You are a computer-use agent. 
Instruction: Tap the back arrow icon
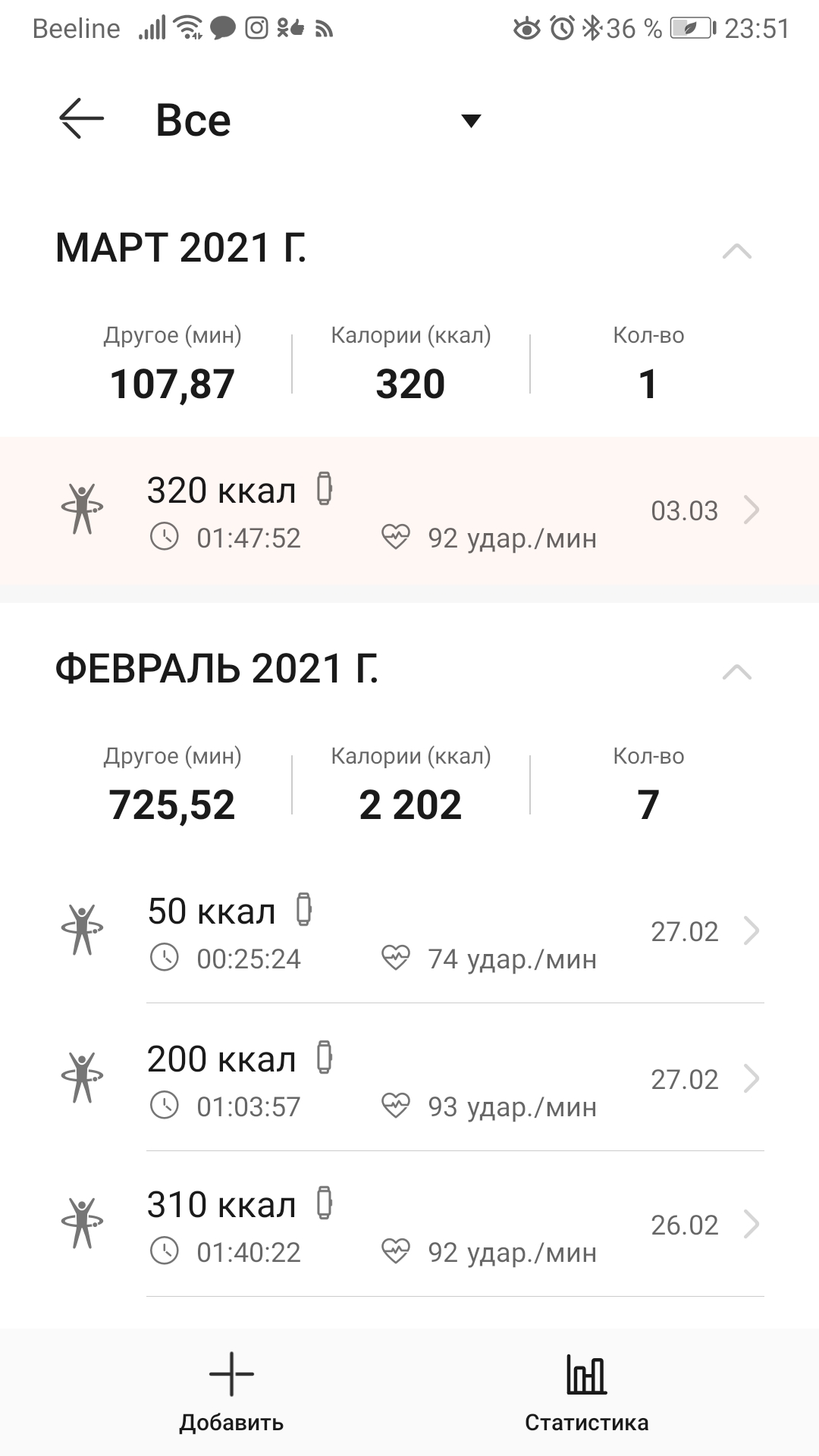pyautogui.click(x=81, y=119)
